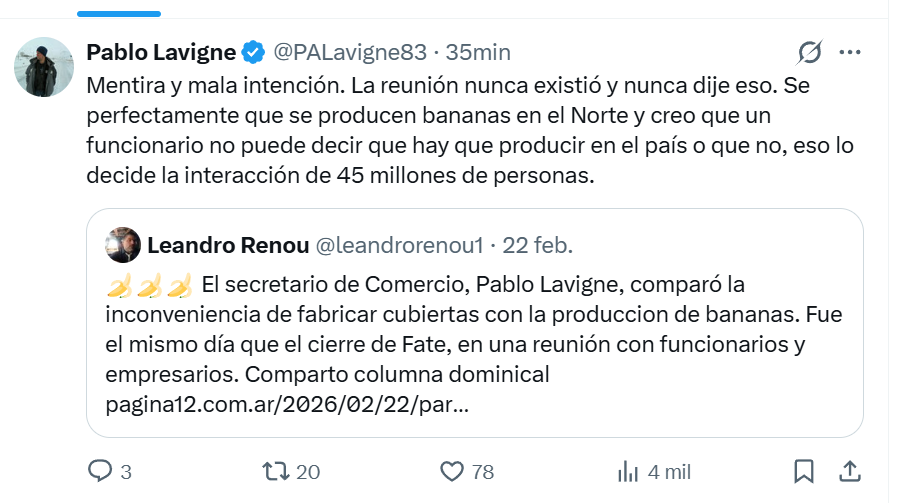
Task: Click the reply comment icon
Action: (101, 471)
